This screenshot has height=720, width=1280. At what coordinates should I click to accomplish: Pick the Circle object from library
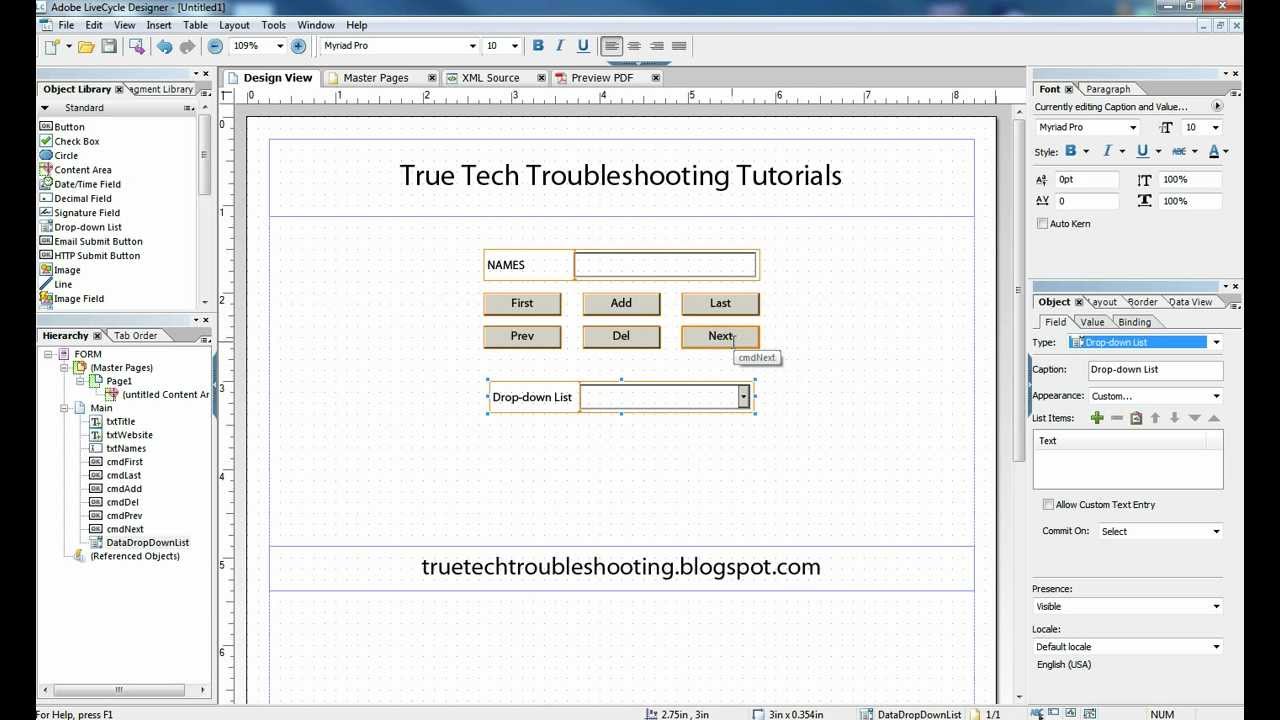(66, 156)
